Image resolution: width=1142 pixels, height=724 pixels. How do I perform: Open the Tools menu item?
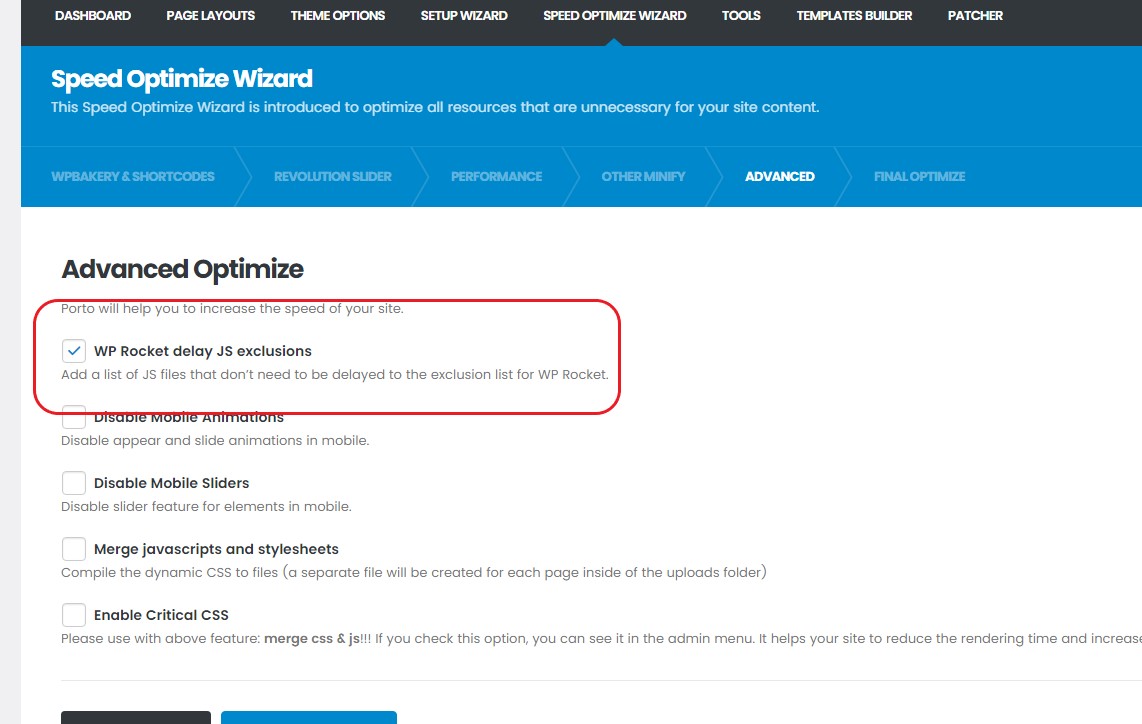click(741, 15)
